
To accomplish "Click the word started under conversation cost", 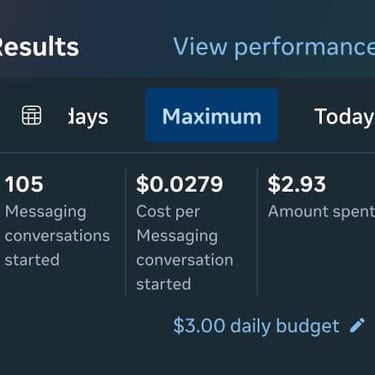I will pyautogui.click(x=164, y=284).
